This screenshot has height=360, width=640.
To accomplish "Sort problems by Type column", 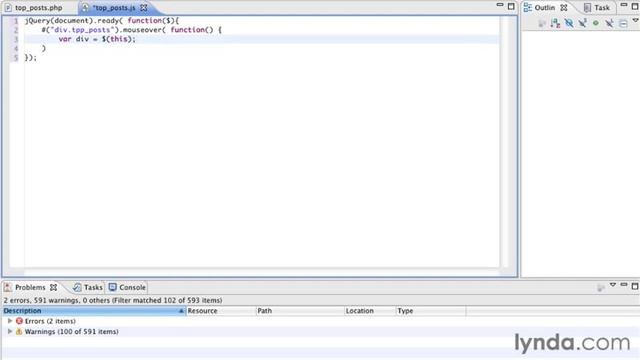I will pyautogui.click(x=431, y=311).
